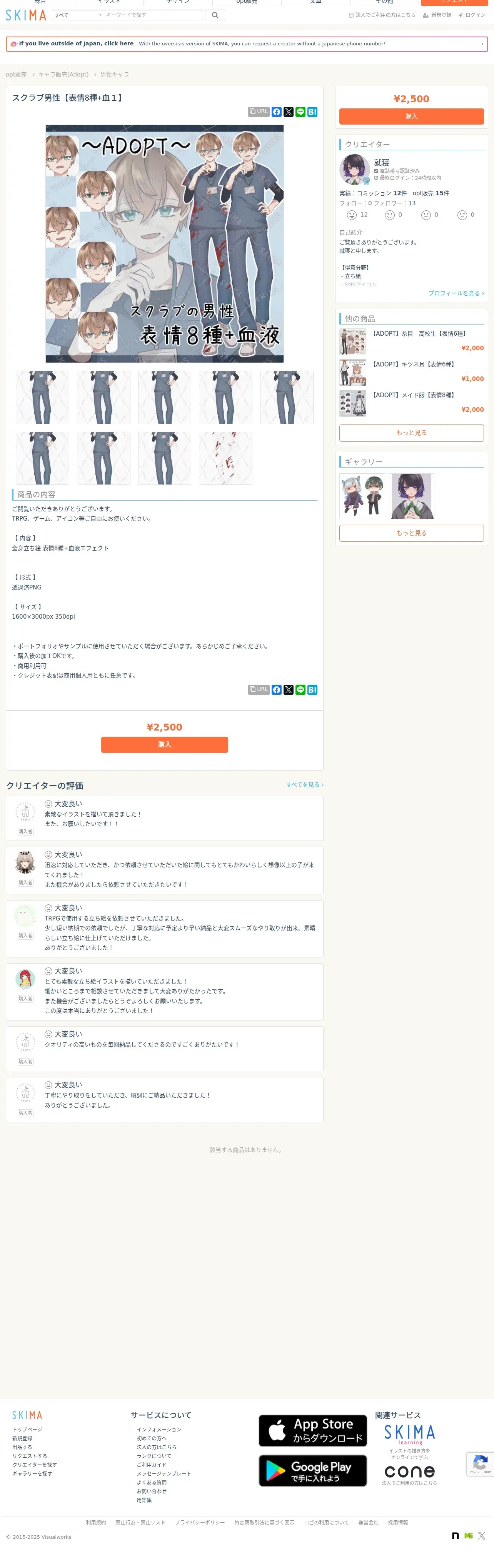494x1568 pixels.
Task: Open the gallery image with two chibi characters
Action: coord(362,496)
